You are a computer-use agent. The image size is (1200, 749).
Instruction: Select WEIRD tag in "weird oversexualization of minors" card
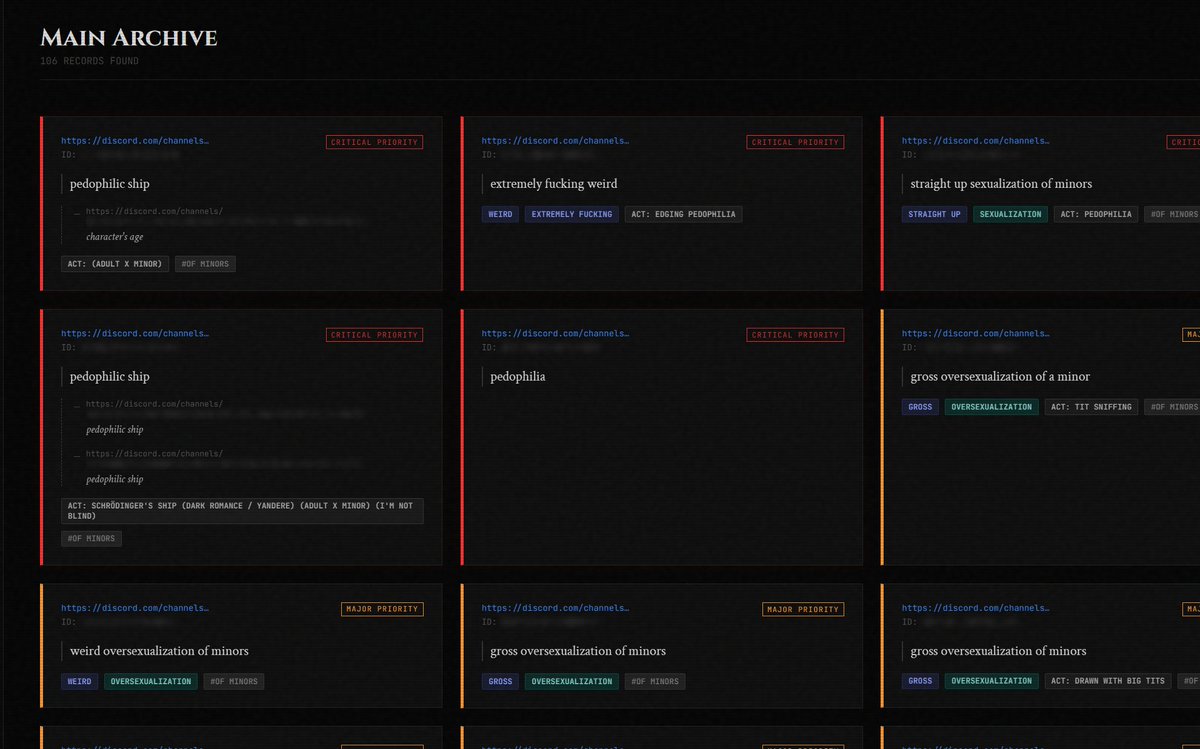(79, 681)
